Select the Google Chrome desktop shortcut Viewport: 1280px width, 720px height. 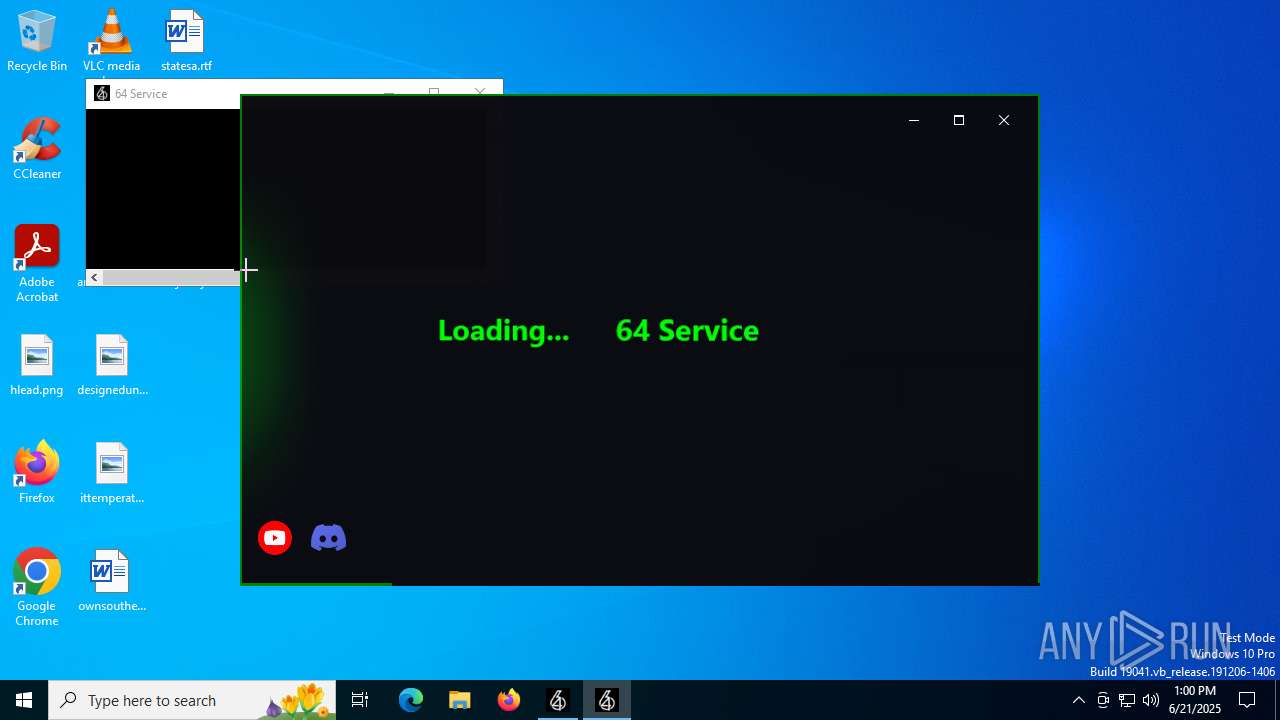coord(37,588)
